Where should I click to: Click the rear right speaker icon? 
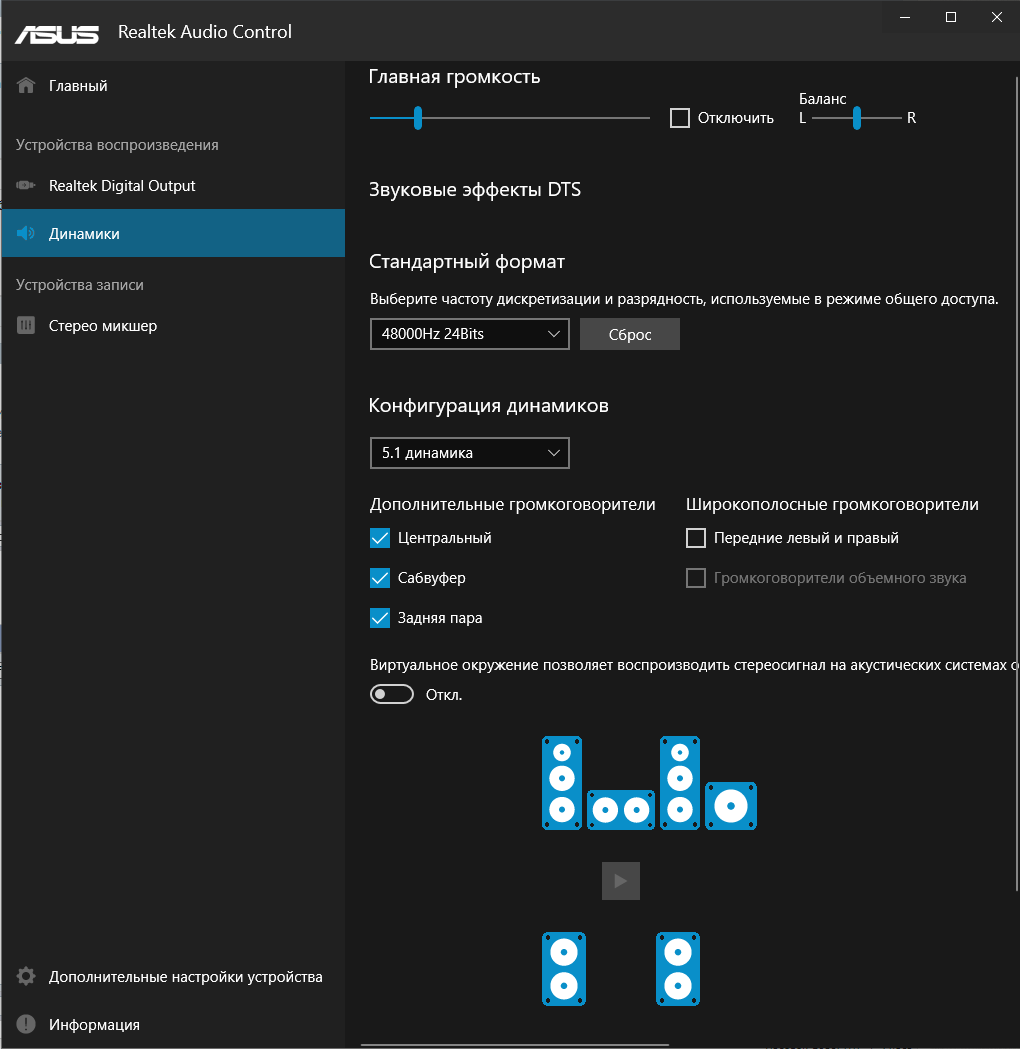point(678,969)
